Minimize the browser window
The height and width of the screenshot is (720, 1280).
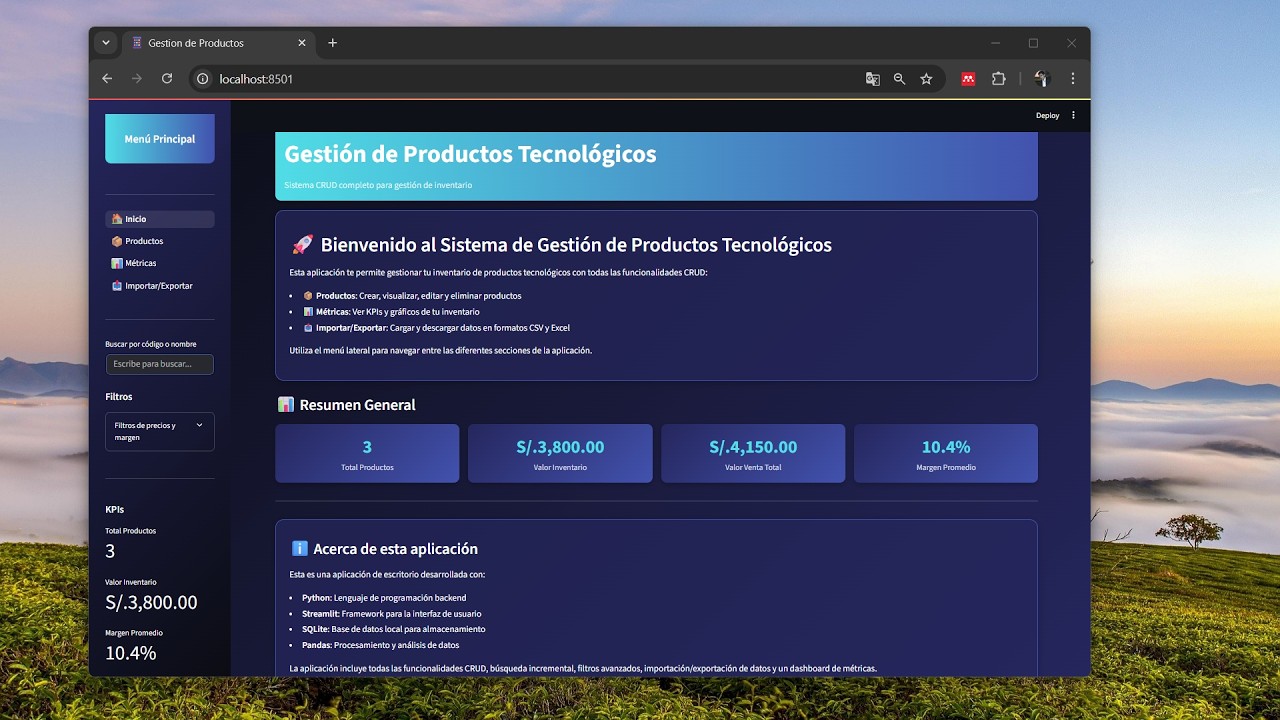click(996, 43)
